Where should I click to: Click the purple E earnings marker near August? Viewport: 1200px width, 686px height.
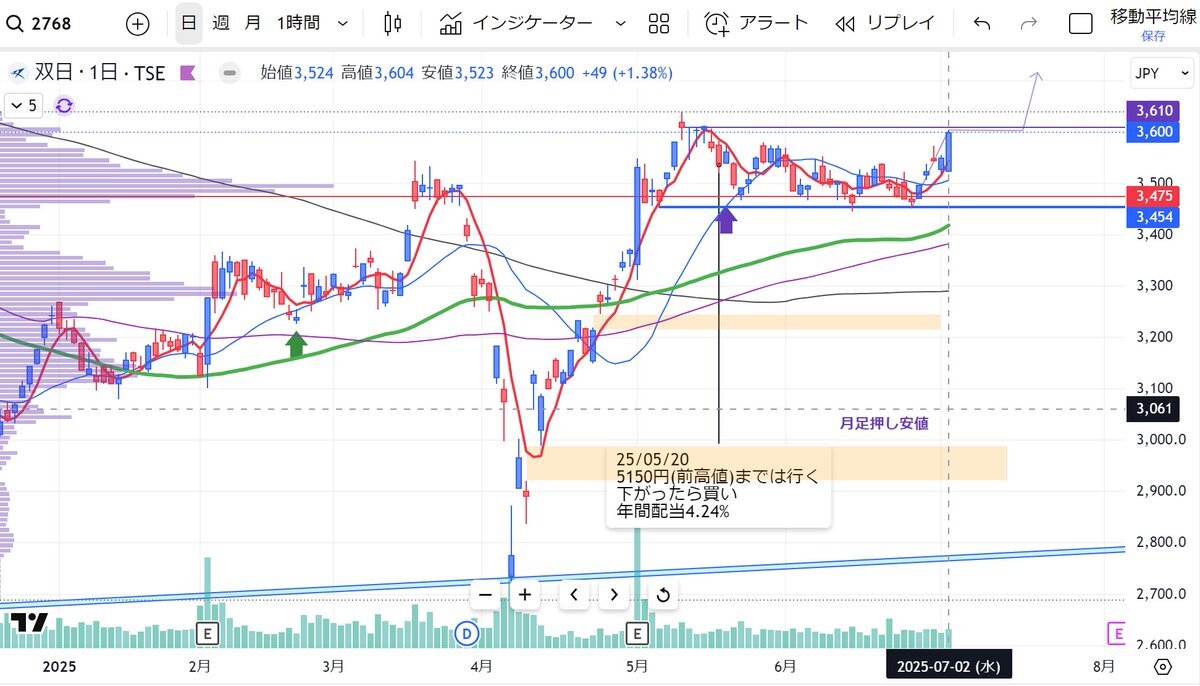click(x=1118, y=632)
